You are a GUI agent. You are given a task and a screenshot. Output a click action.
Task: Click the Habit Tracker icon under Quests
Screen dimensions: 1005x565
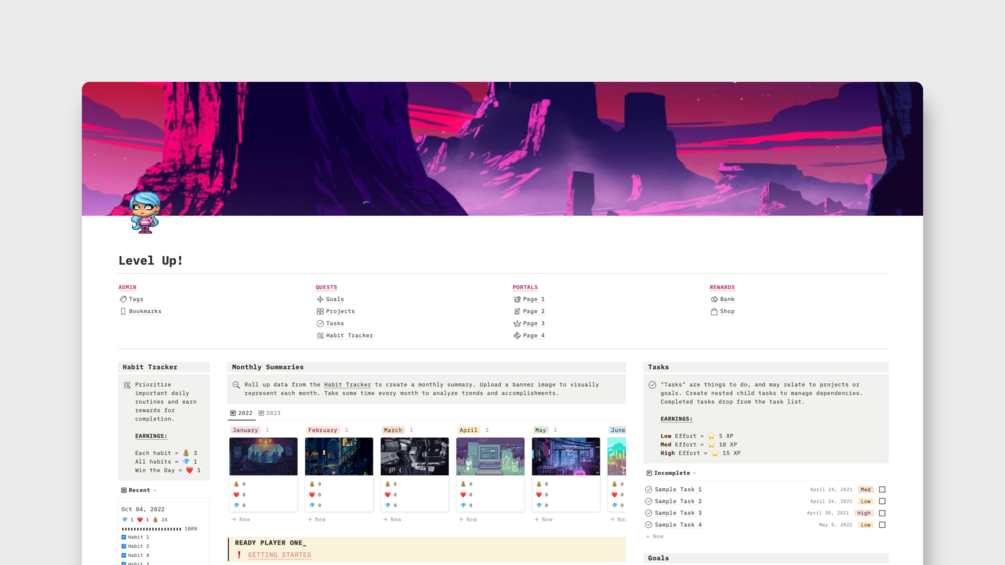pyautogui.click(x=320, y=336)
